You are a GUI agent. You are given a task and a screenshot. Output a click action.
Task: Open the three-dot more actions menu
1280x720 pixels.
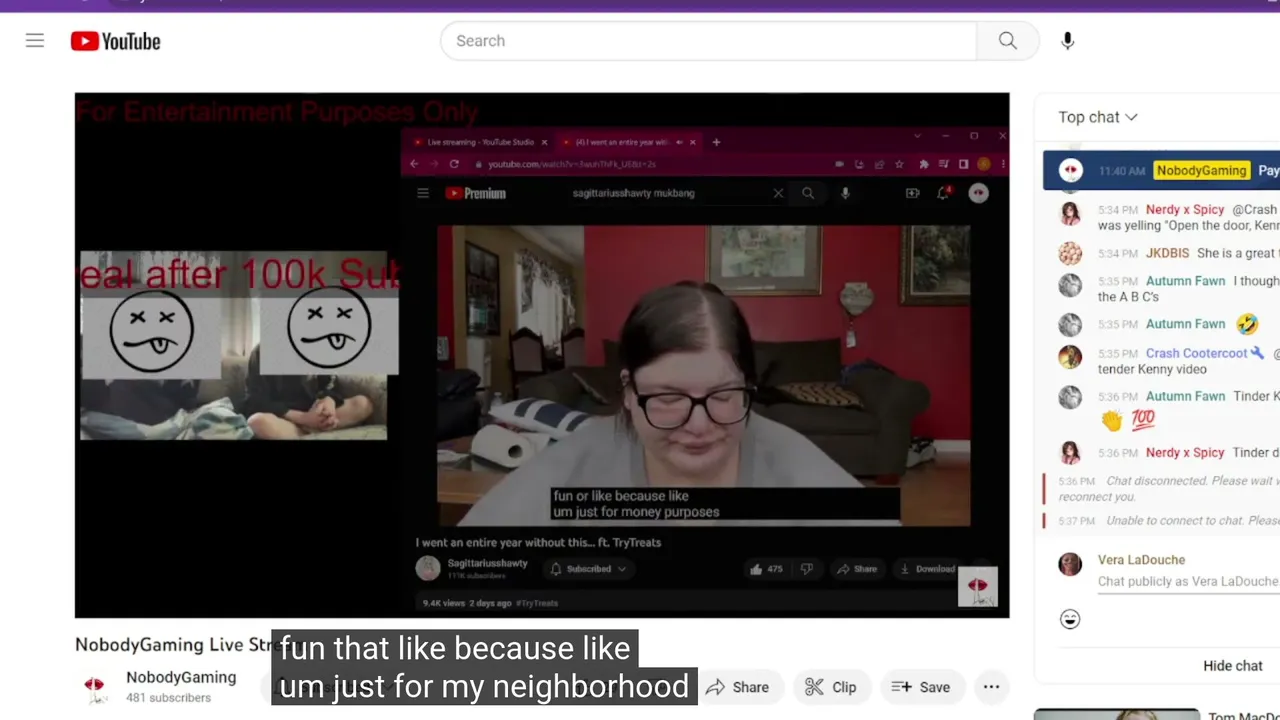point(991,687)
